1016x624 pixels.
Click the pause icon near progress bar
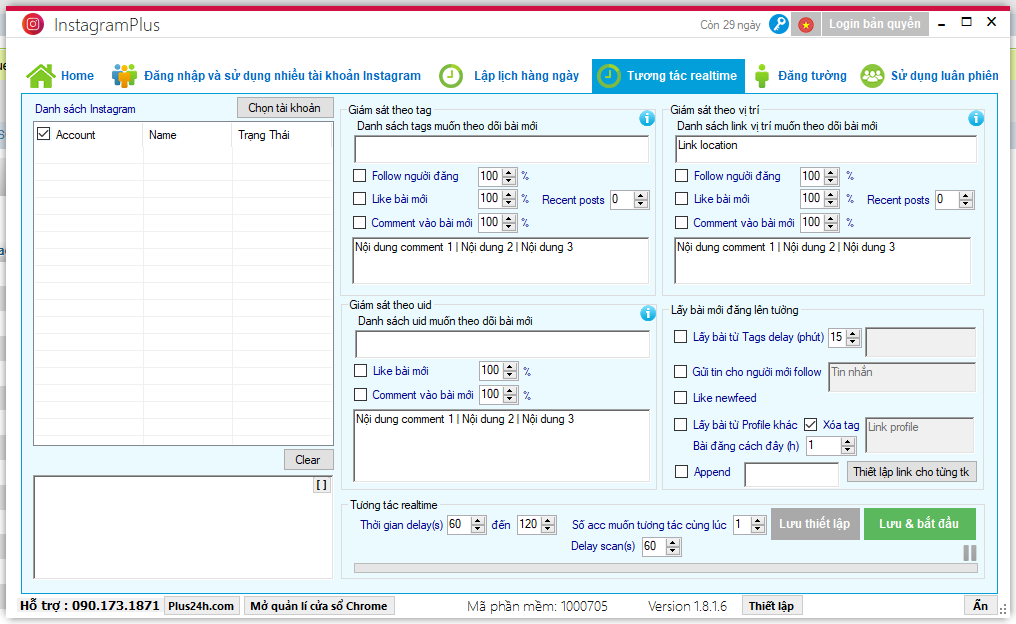pyautogui.click(x=970, y=553)
